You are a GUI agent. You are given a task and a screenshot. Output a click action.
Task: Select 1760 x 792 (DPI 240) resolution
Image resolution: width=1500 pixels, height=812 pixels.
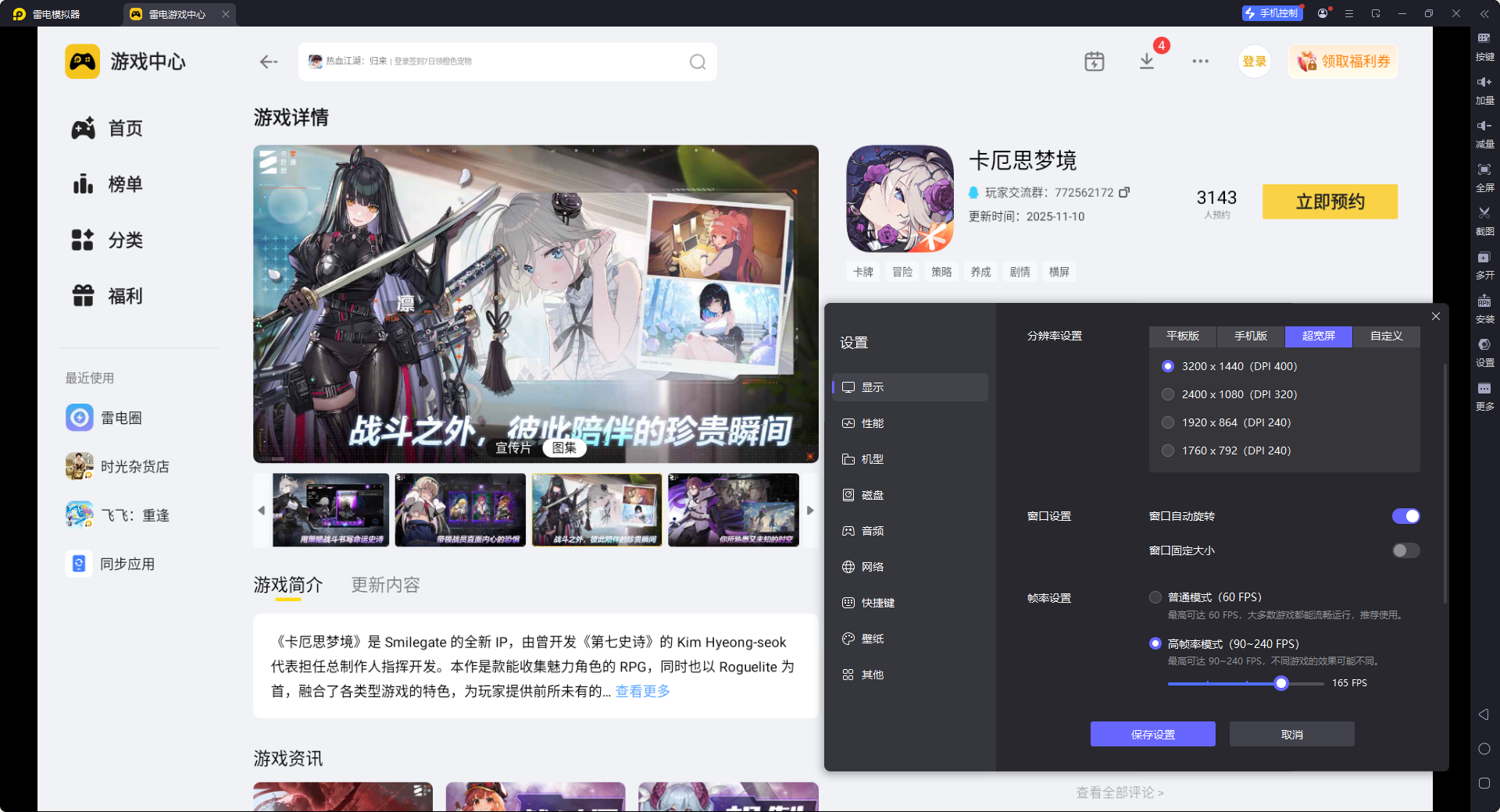(x=1168, y=451)
